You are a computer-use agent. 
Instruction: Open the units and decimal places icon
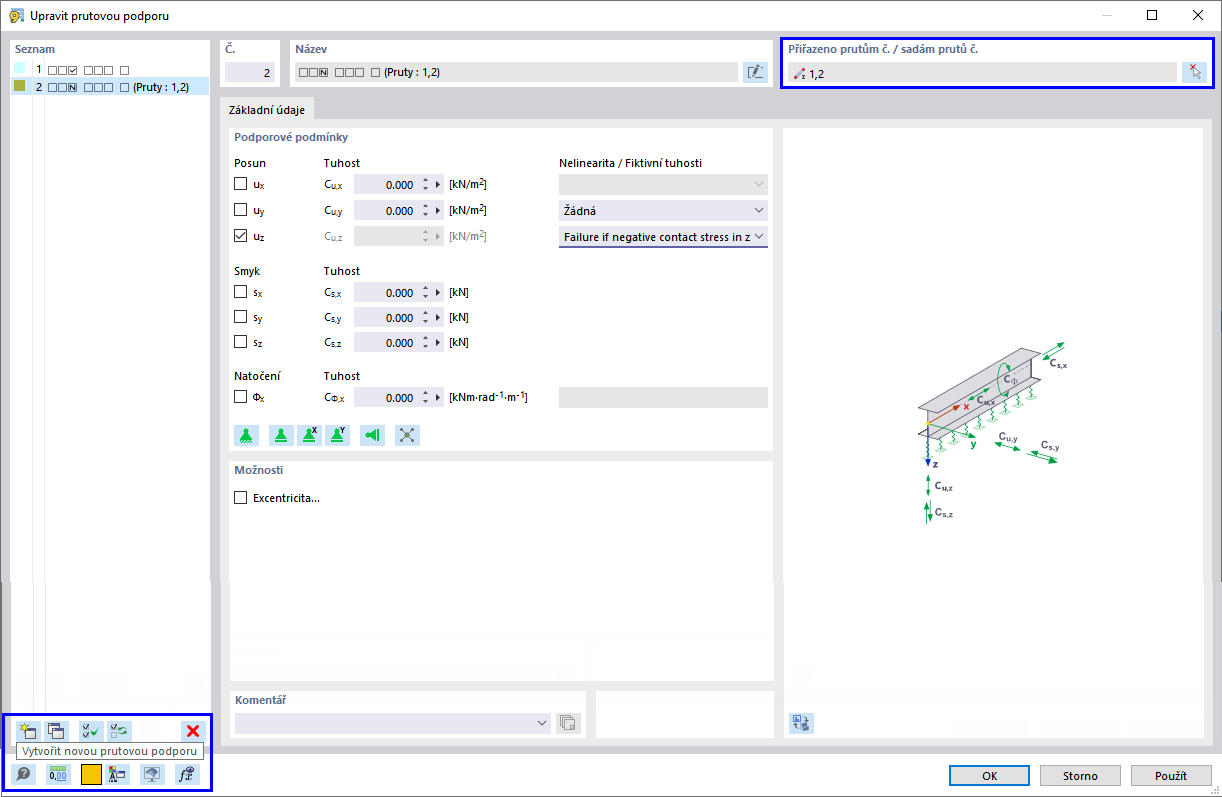click(x=59, y=773)
